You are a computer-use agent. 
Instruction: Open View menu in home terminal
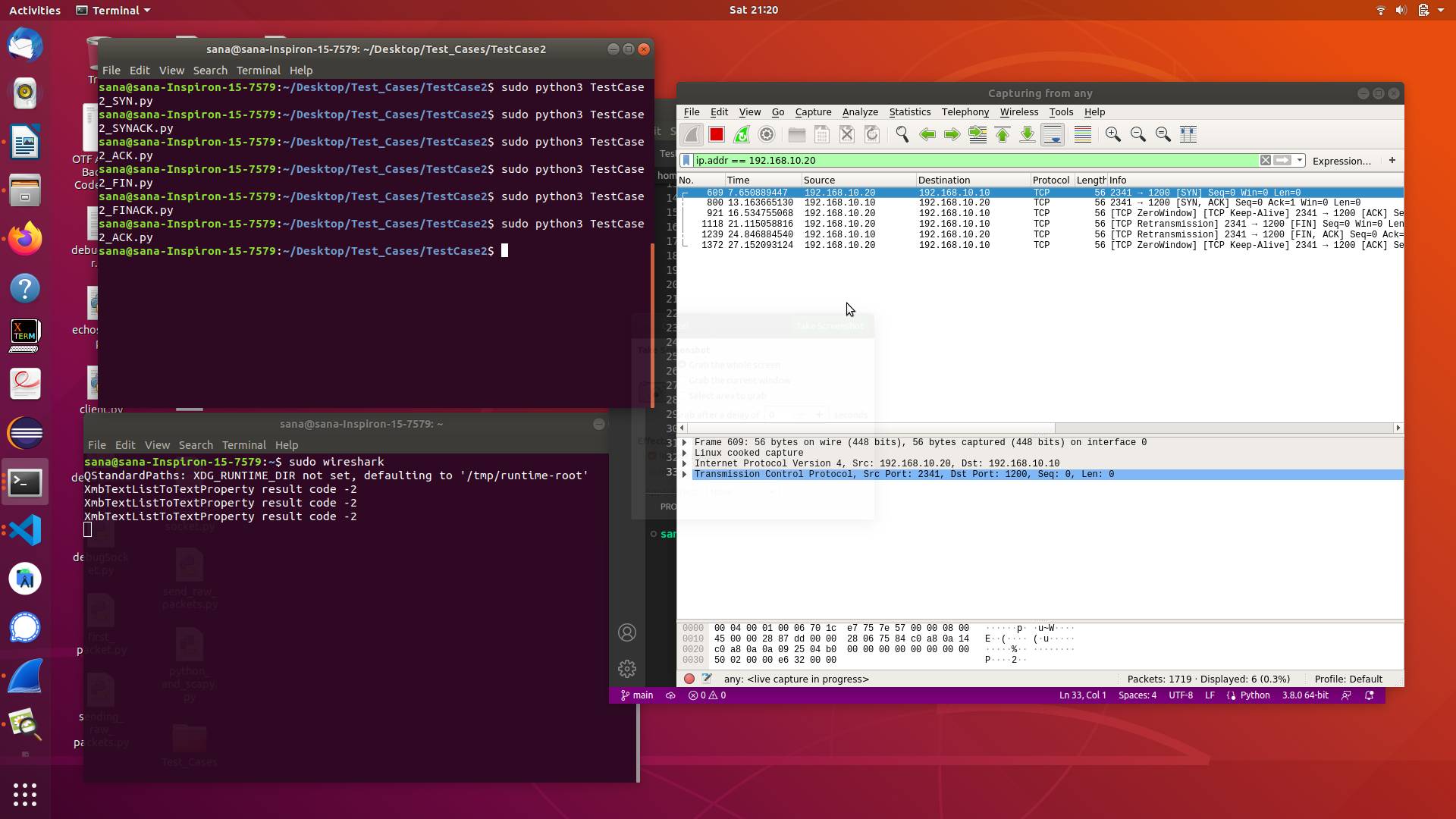(x=157, y=445)
